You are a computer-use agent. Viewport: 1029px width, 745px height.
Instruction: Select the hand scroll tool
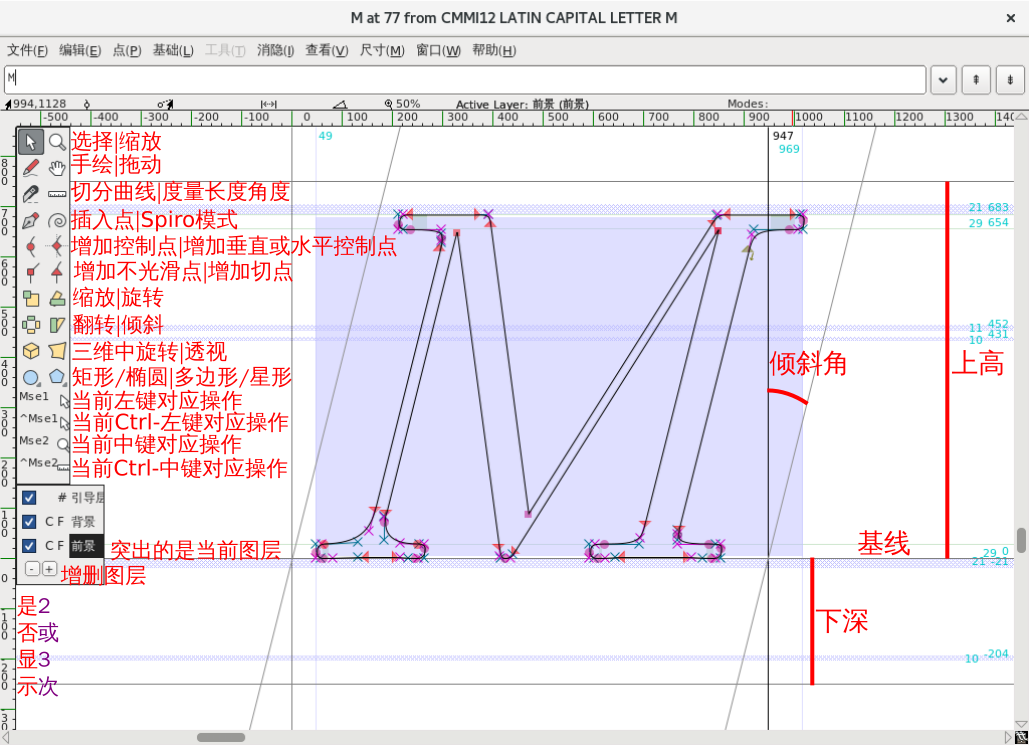[x=57, y=167]
